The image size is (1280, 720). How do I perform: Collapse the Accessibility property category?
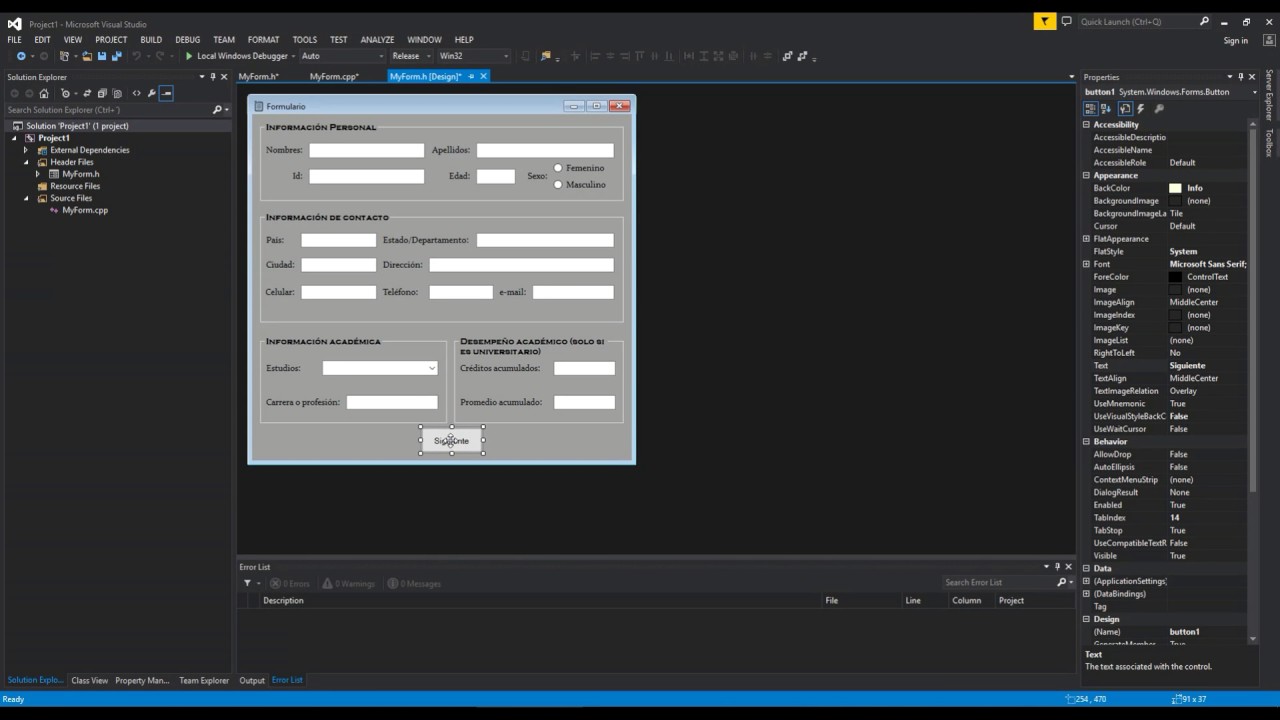click(1087, 125)
